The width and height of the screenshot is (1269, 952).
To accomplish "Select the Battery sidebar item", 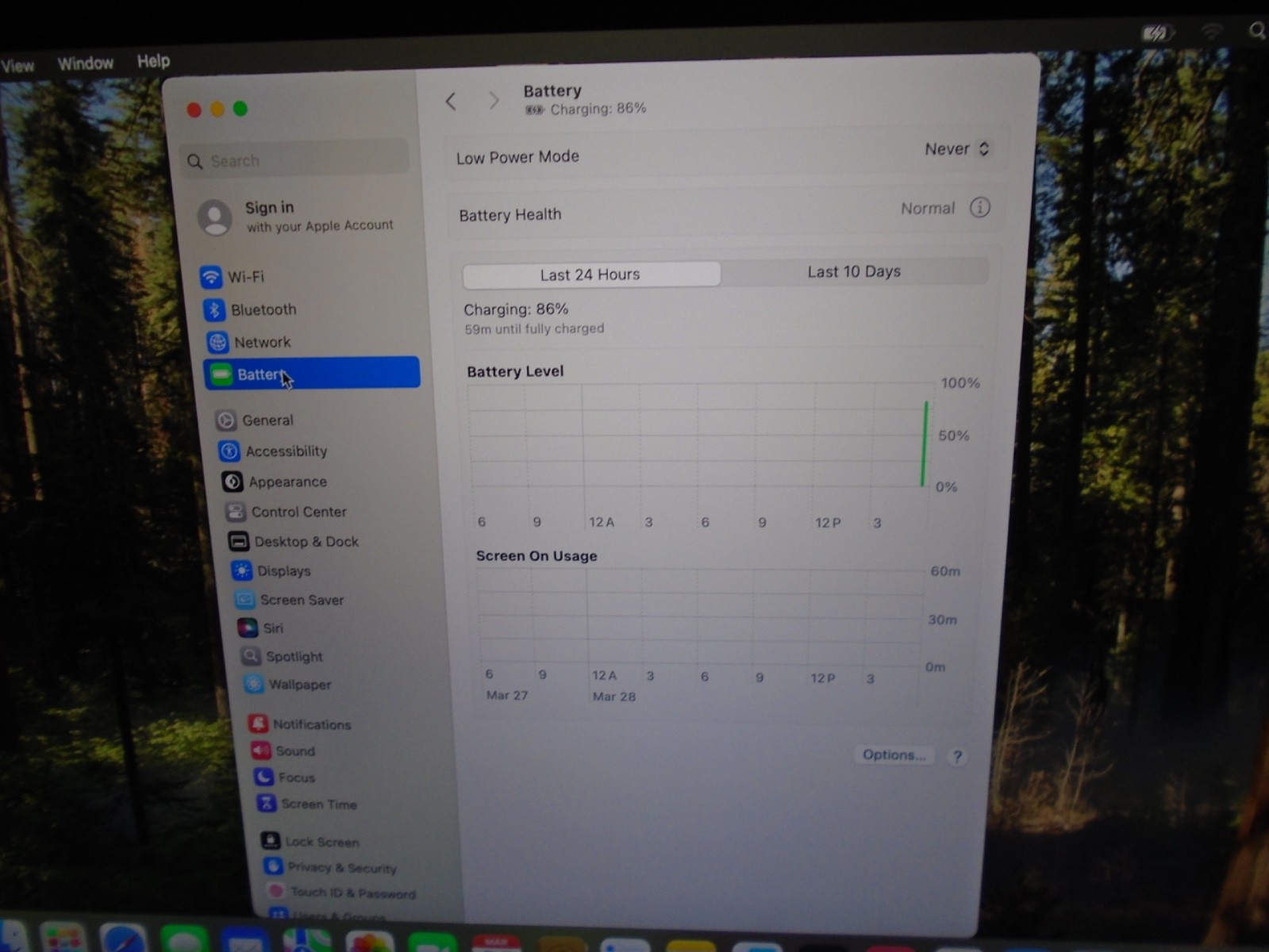I will click(x=312, y=374).
